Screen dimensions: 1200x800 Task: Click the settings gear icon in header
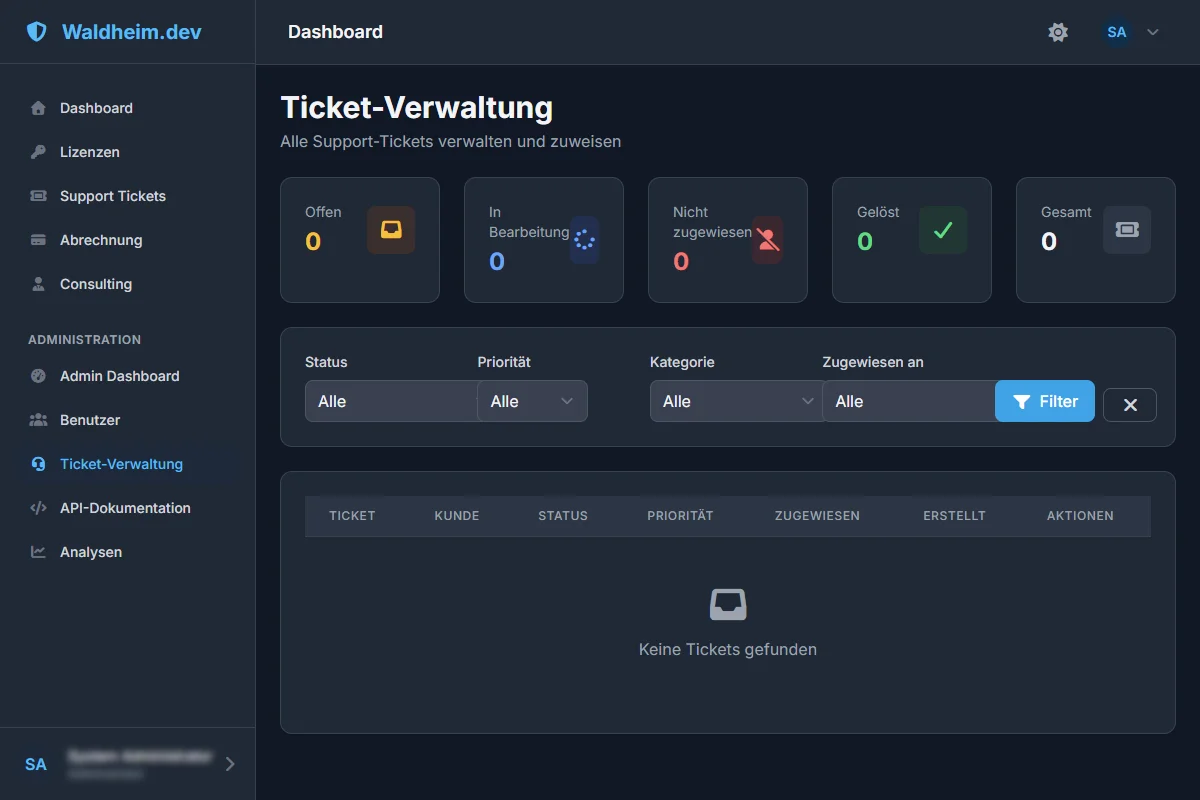tap(1058, 32)
